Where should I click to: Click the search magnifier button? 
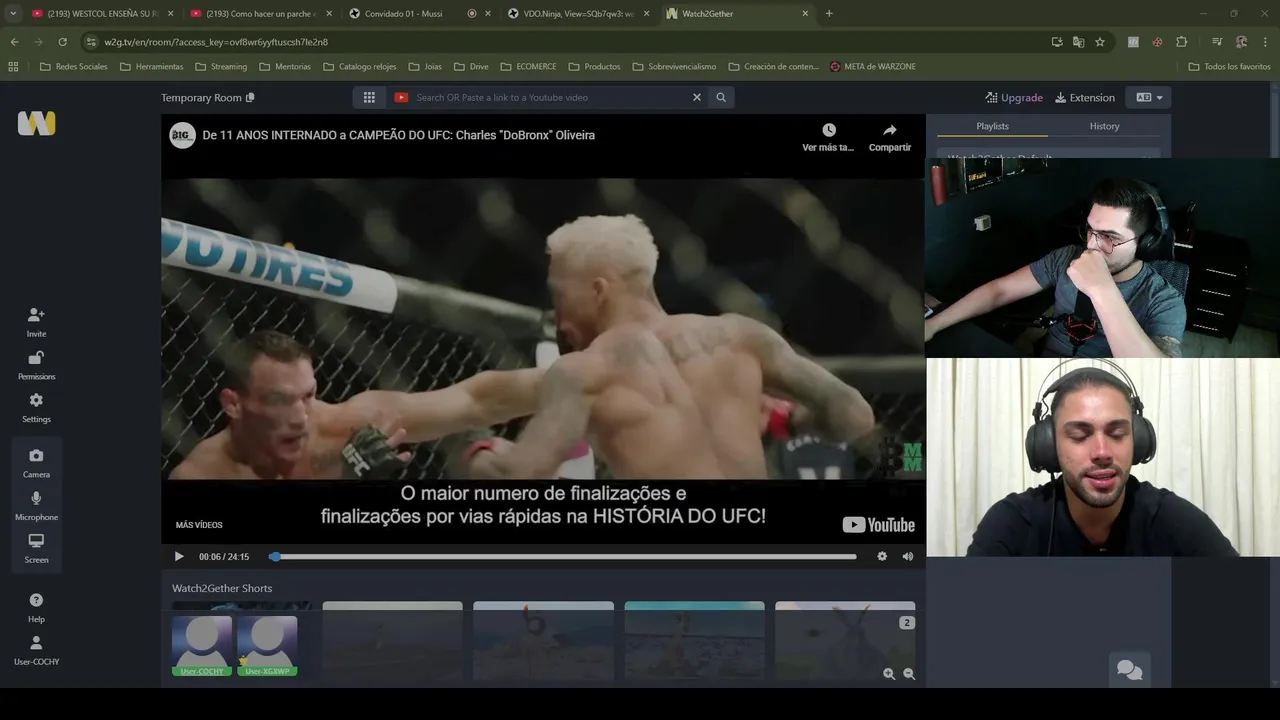pyautogui.click(x=721, y=97)
